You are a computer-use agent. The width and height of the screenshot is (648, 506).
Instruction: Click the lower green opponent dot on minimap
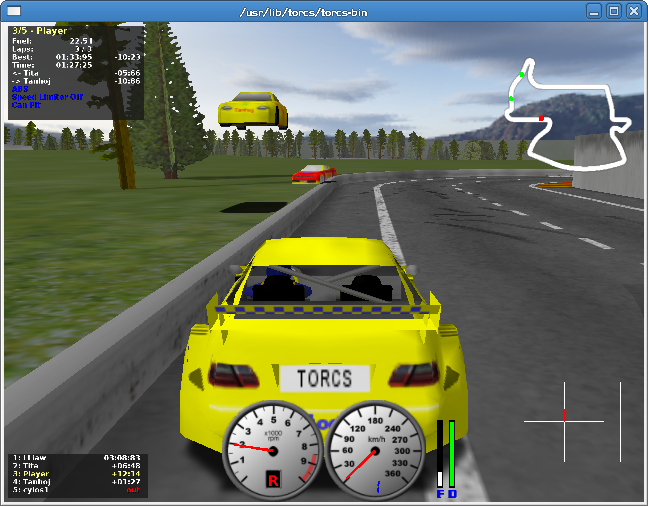[x=511, y=98]
